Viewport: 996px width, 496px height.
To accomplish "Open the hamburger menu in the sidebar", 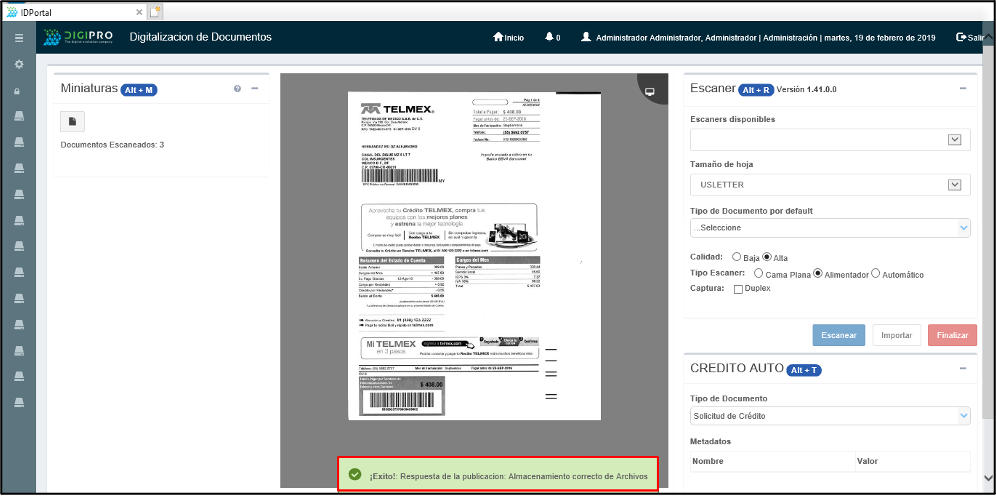I will 18,38.
